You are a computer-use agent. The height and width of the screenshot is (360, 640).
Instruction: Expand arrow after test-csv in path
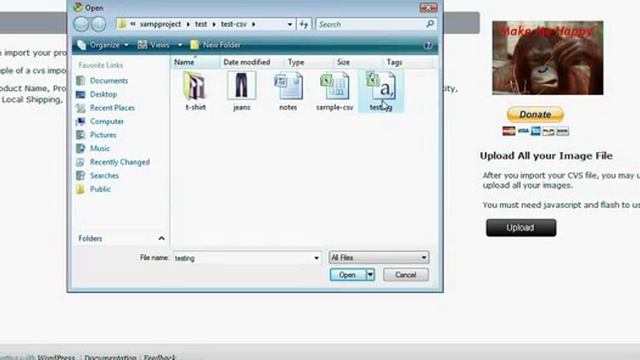click(253, 24)
